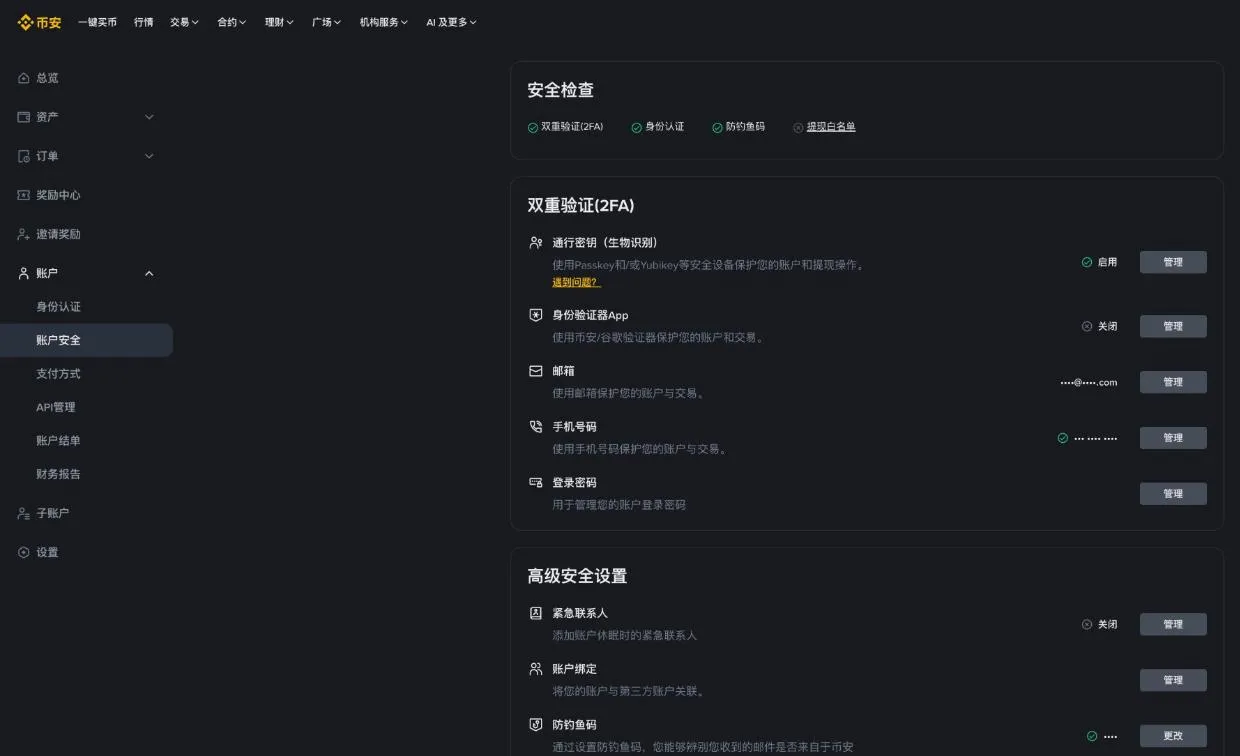Open the 理财 dropdown in top navigation
Viewport: 1240px width, 756px height.
coord(279,22)
